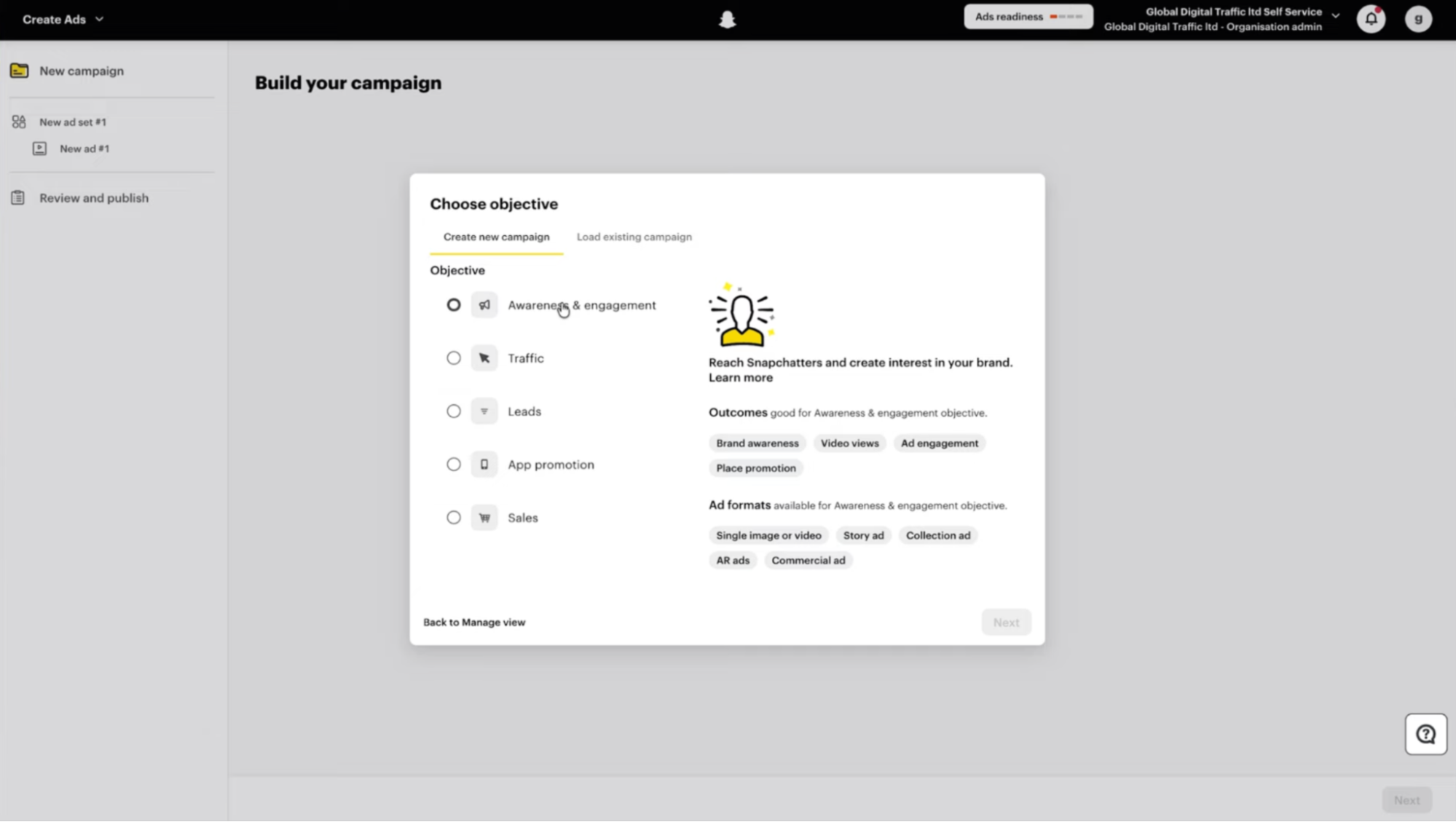
Task: Click Next button in objective dialog
Action: 1006,623
